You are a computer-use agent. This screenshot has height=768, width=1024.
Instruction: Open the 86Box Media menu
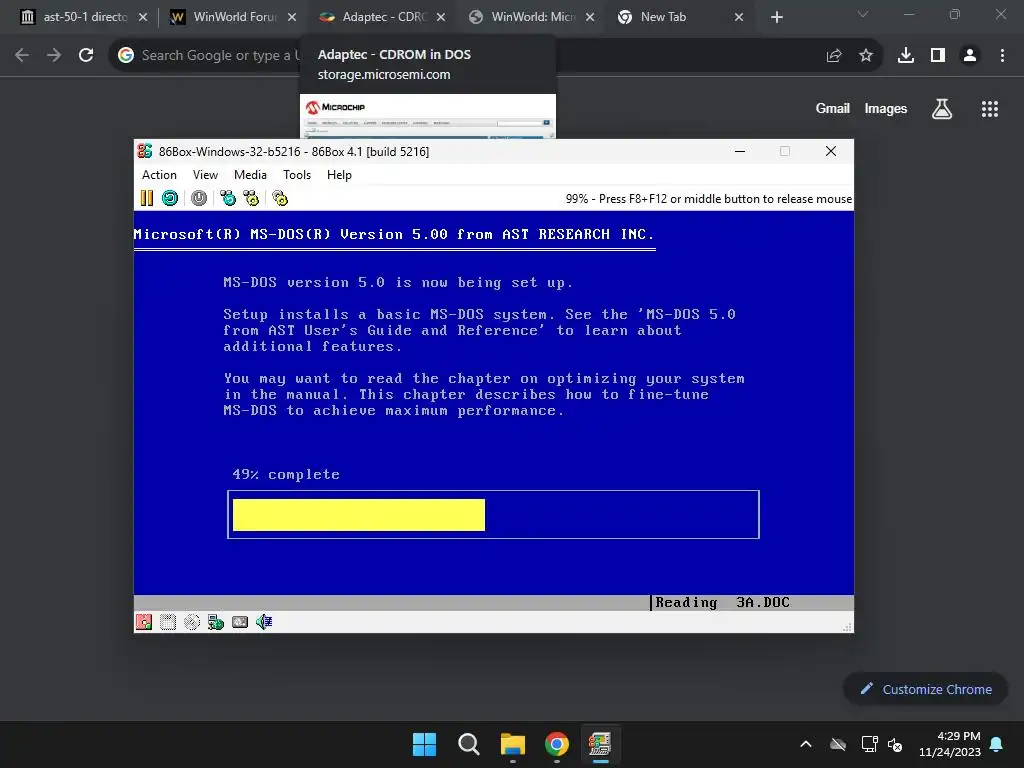click(250, 175)
